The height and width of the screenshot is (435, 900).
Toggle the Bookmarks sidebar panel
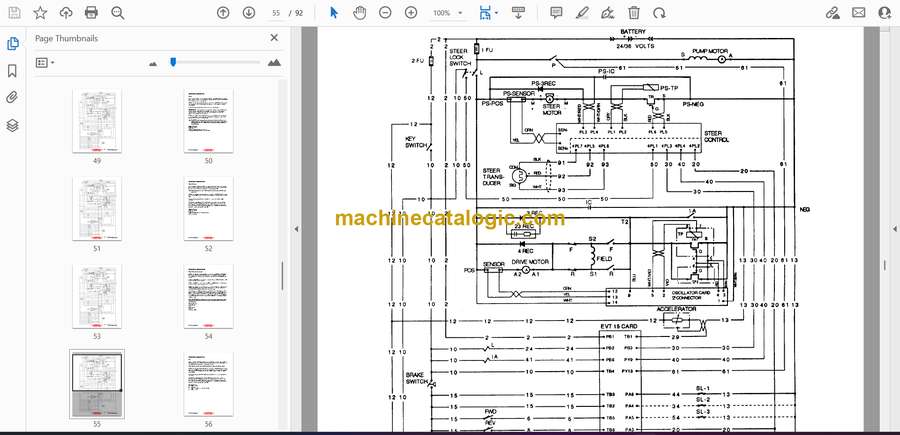click(x=12, y=71)
